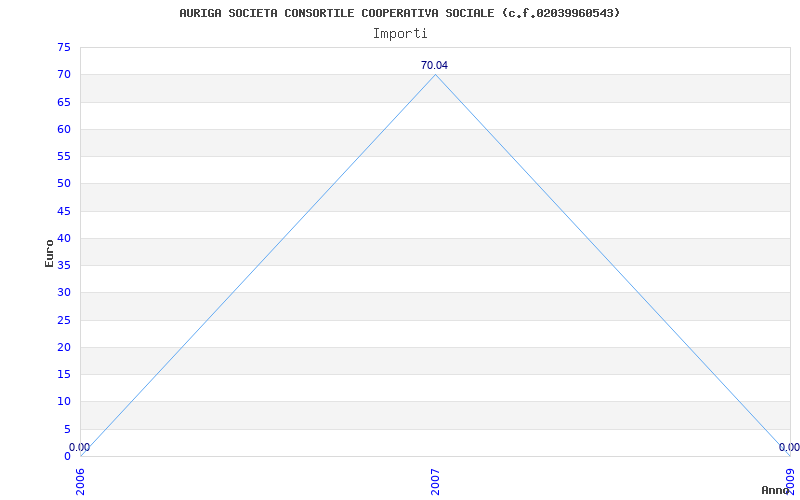
Task: Click the 35 y-axis tick label
Action: tap(64, 265)
